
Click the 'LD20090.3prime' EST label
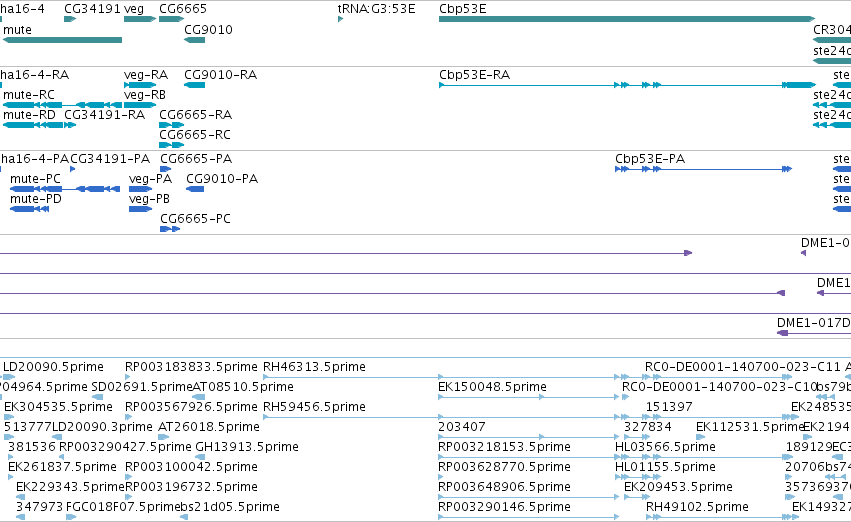point(102,427)
